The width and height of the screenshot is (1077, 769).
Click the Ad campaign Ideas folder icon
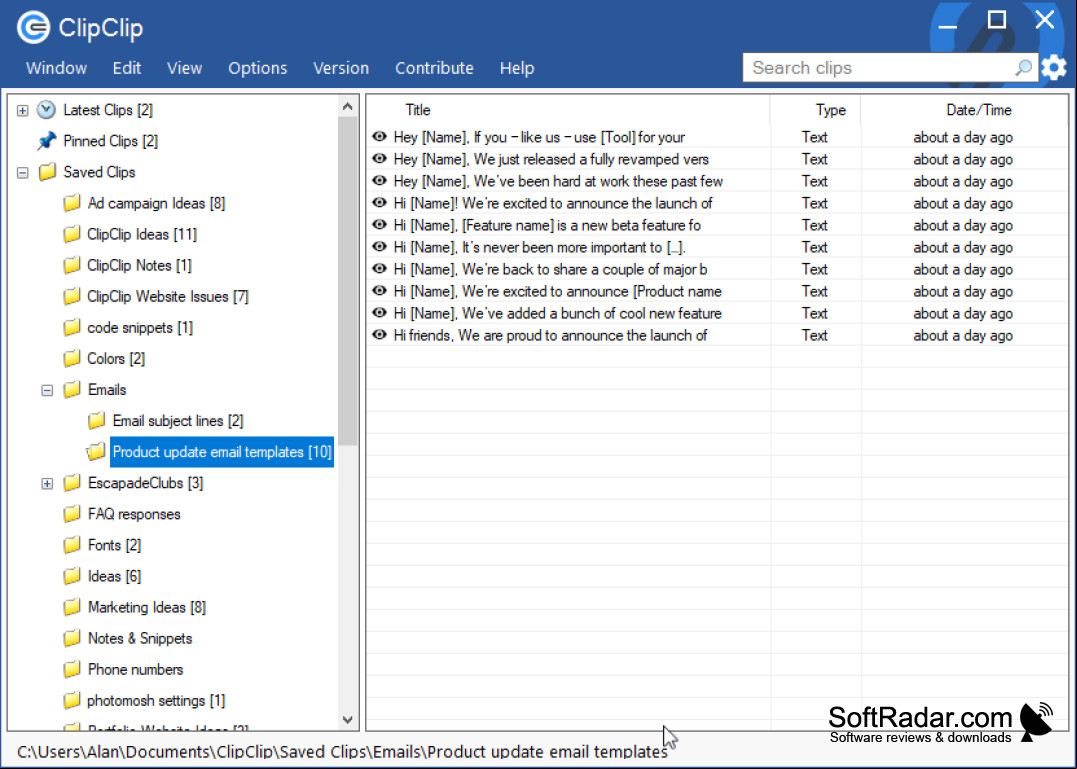click(71, 203)
